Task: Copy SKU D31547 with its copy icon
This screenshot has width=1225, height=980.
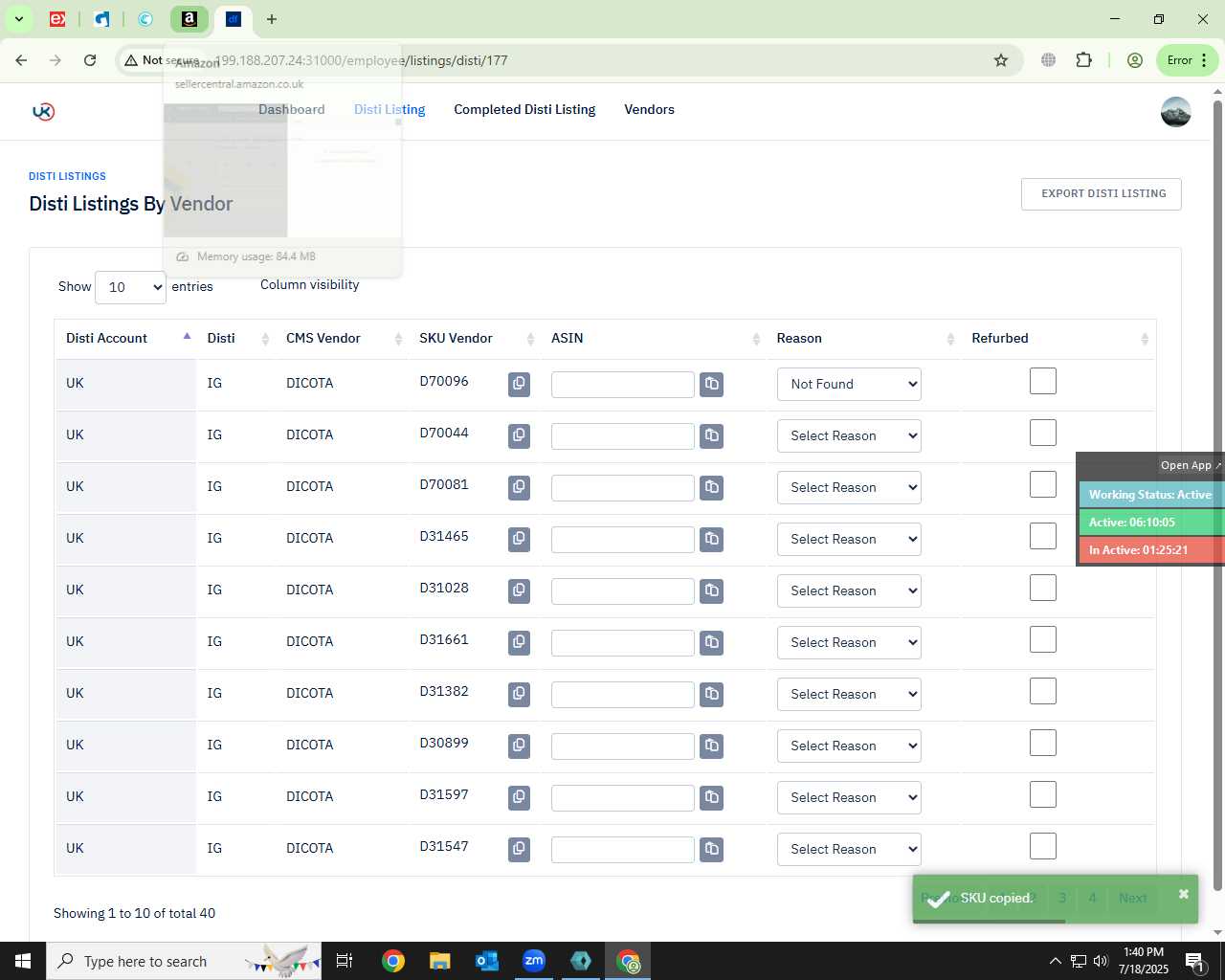Action: pyautogui.click(x=519, y=849)
